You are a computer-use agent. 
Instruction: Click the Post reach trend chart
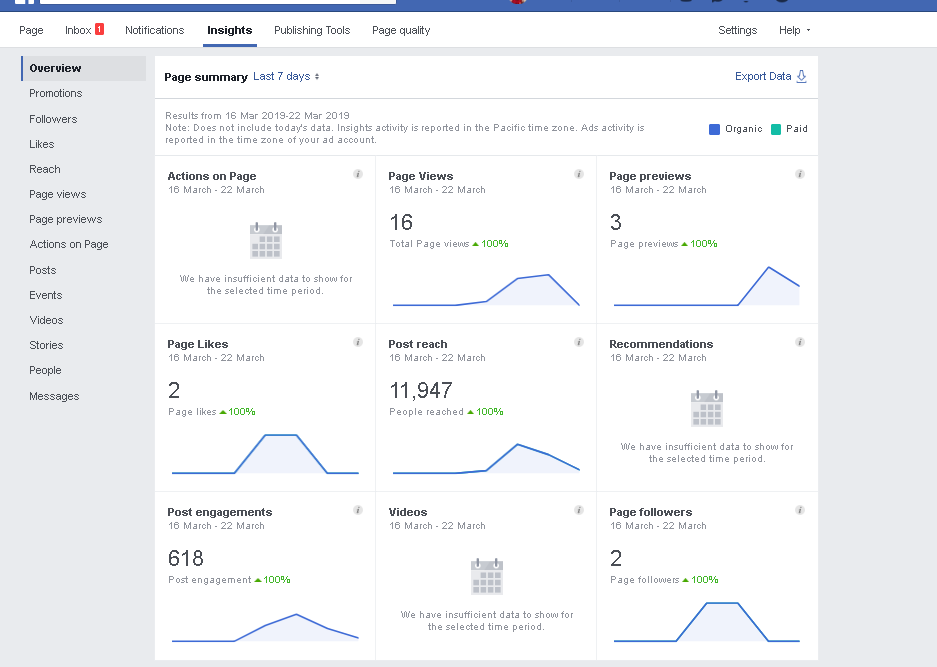(x=486, y=459)
